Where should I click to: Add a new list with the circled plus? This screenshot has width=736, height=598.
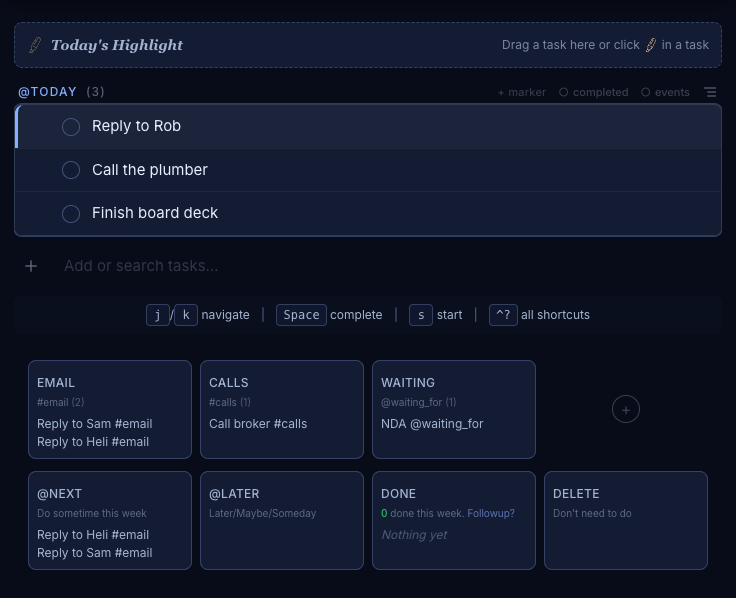(x=626, y=410)
